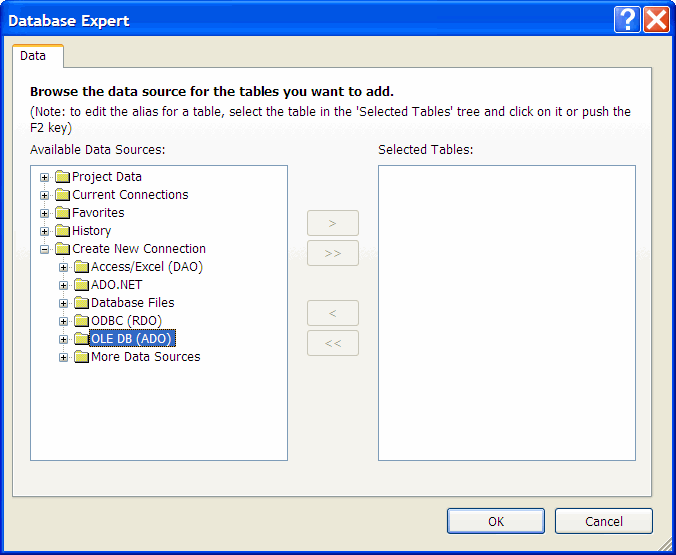Expand the Project Data node
The image size is (676, 555).
point(44,178)
